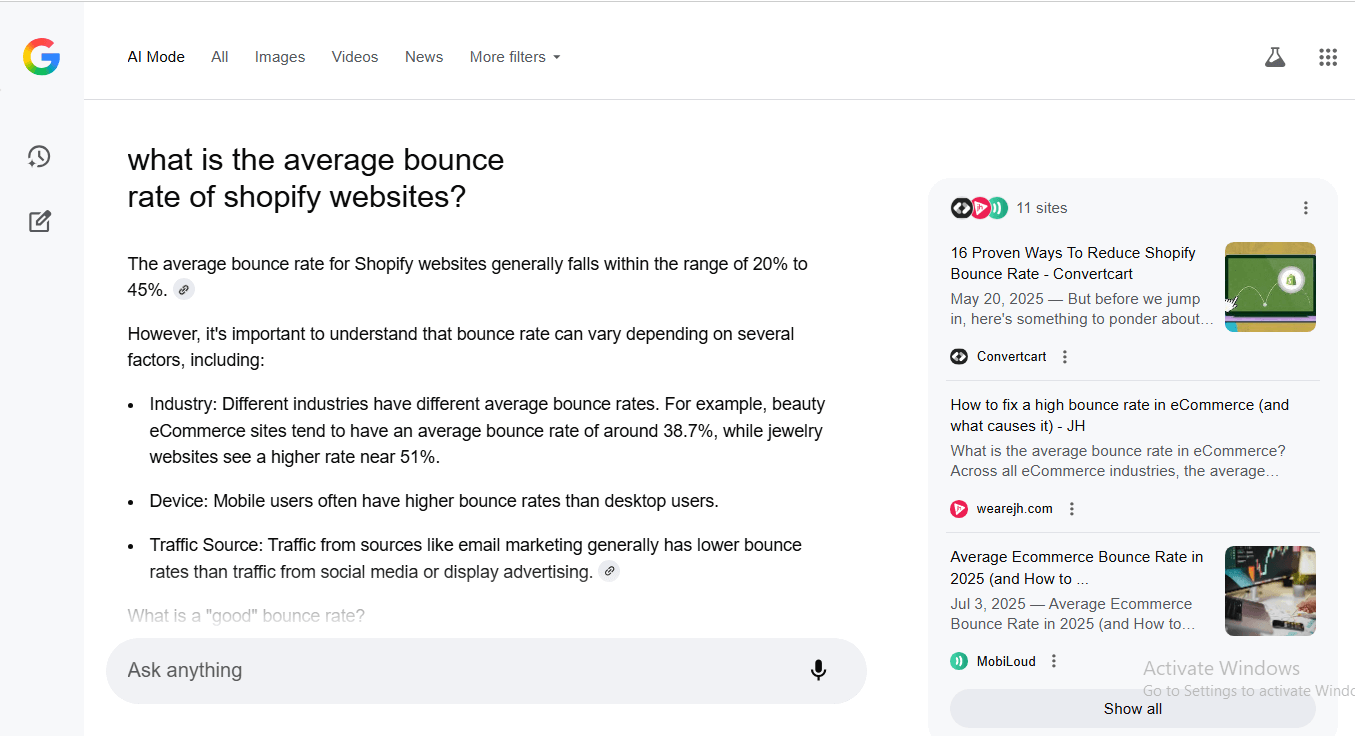Select the News tab
Image resolution: width=1355 pixels, height=736 pixels.
coord(424,57)
